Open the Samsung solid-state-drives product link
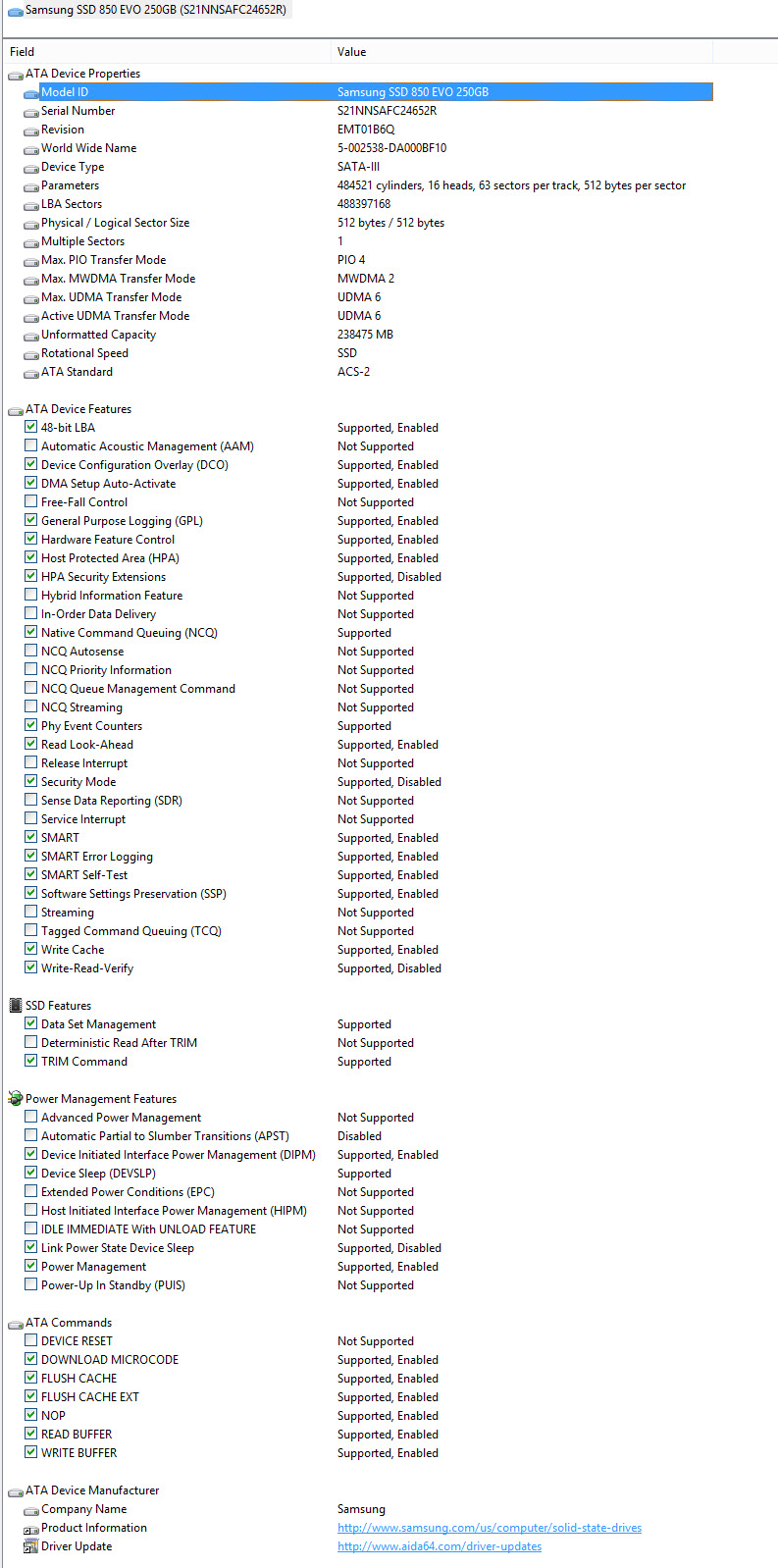The image size is (778, 1568). (490, 1528)
